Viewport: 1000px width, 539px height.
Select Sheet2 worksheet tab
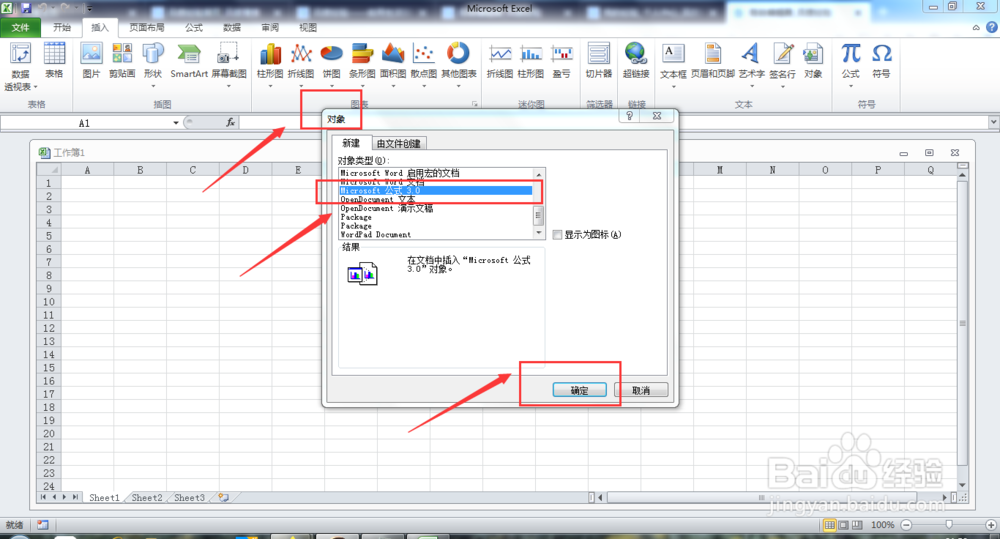click(147, 498)
